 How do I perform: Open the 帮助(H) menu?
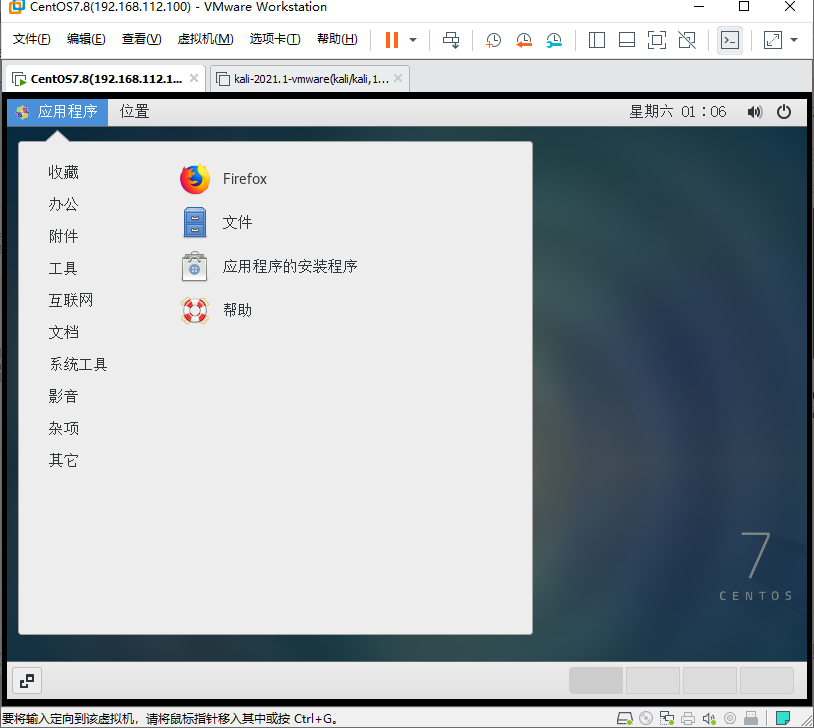(x=337, y=39)
